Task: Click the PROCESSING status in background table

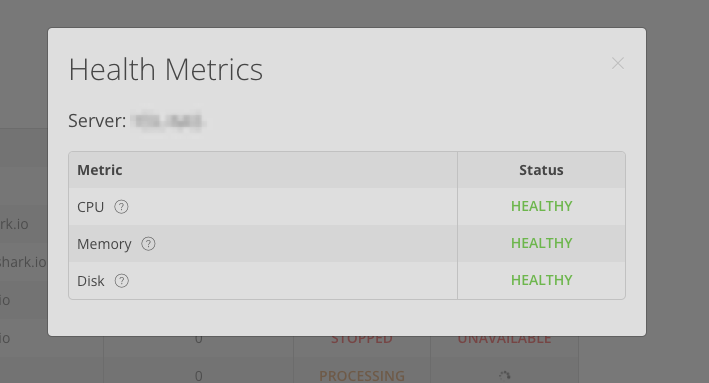Action: pyautogui.click(x=362, y=376)
